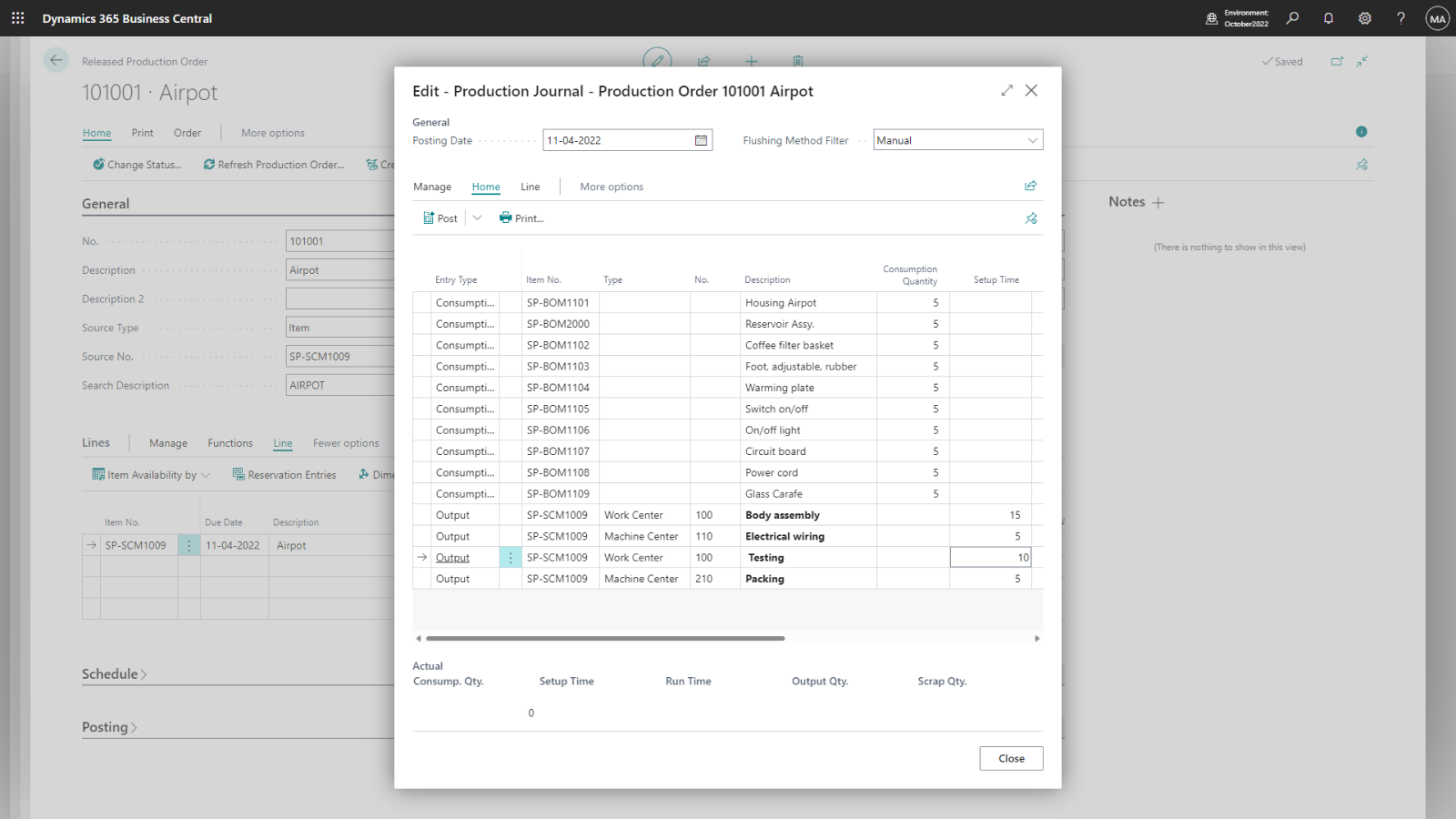Open the settings gear in top bar
Viewport: 1456px width, 819px height.
pyautogui.click(x=1365, y=18)
